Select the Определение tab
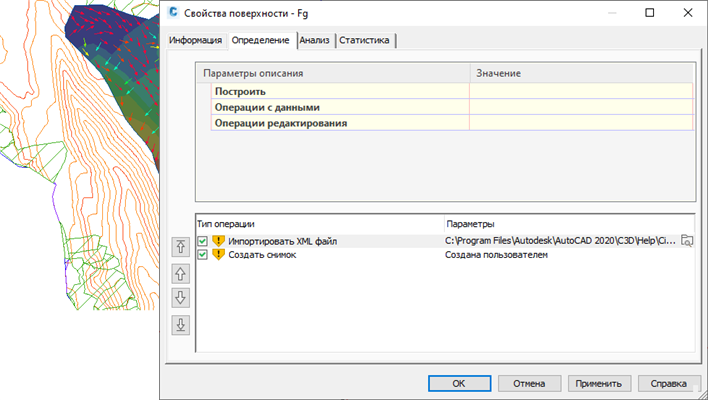The width and height of the screenshot is (708, 400). pos(261,40)
